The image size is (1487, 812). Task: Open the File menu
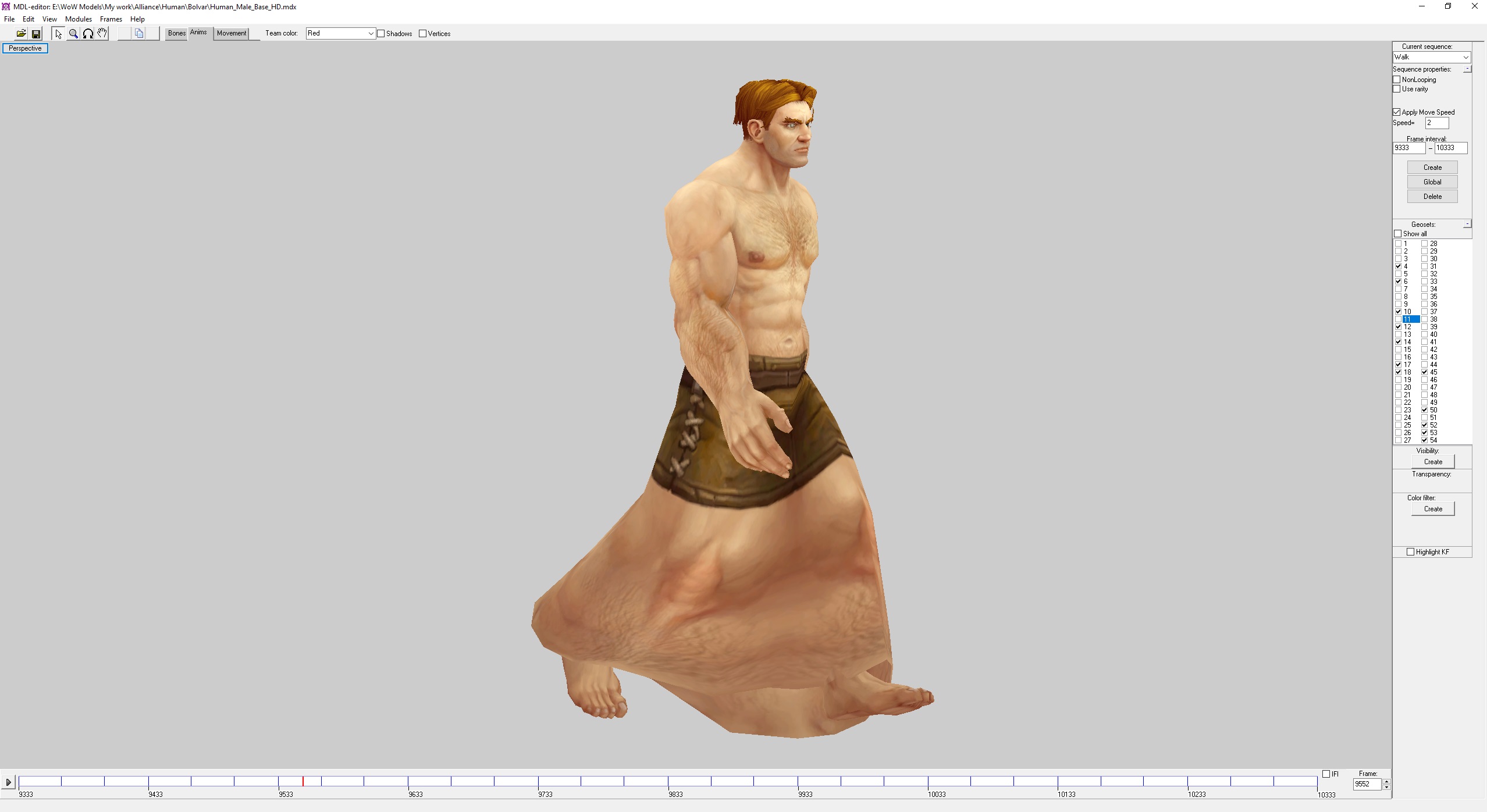9,19
